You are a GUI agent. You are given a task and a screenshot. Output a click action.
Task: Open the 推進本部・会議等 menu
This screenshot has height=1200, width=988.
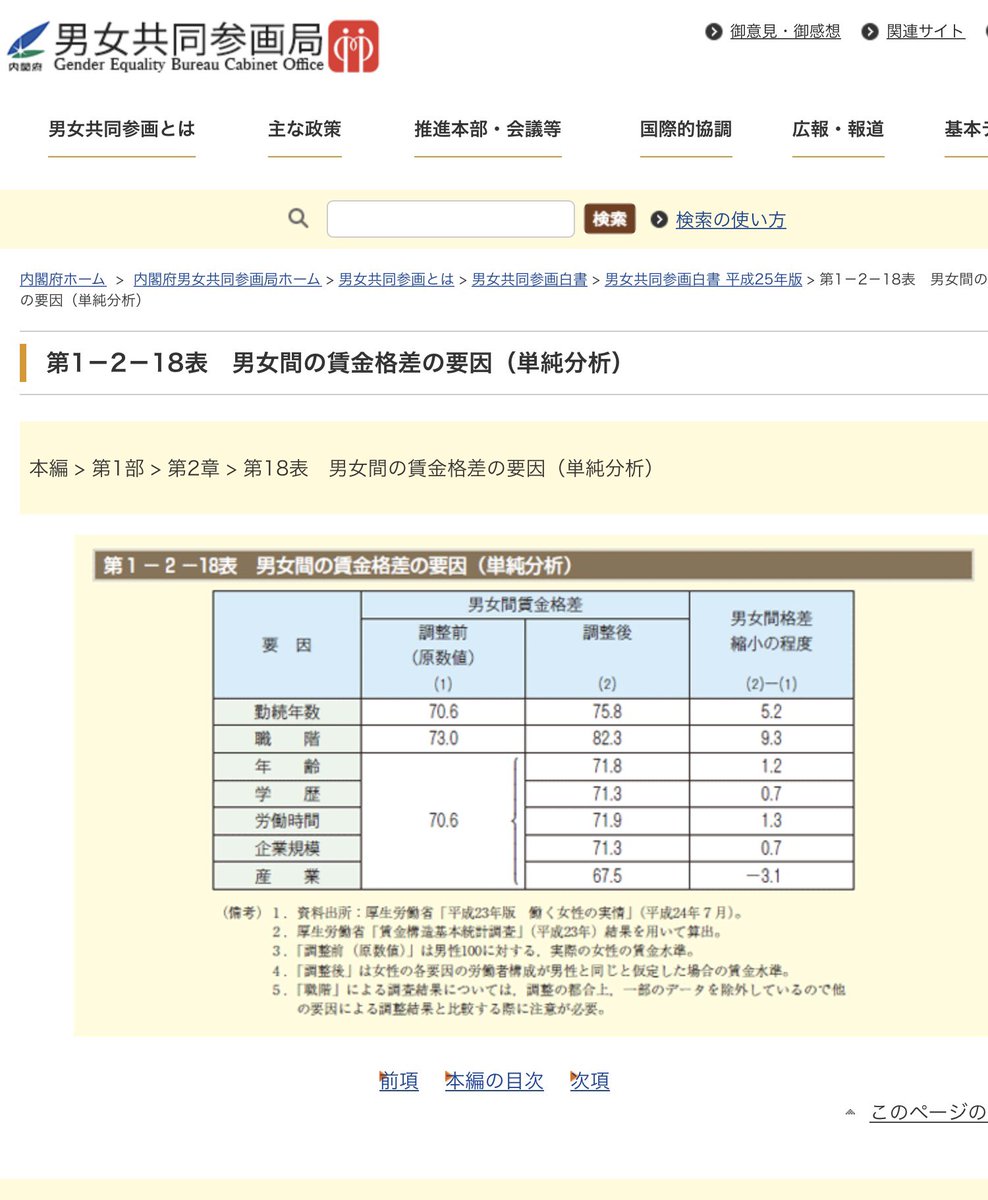pos(488,129)
